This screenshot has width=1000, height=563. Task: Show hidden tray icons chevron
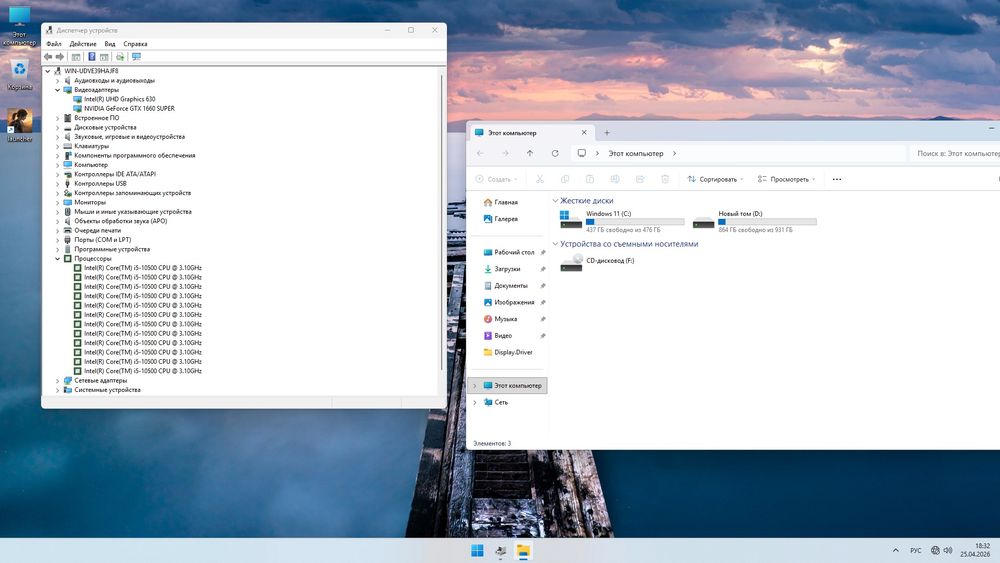tap(895, 550)
